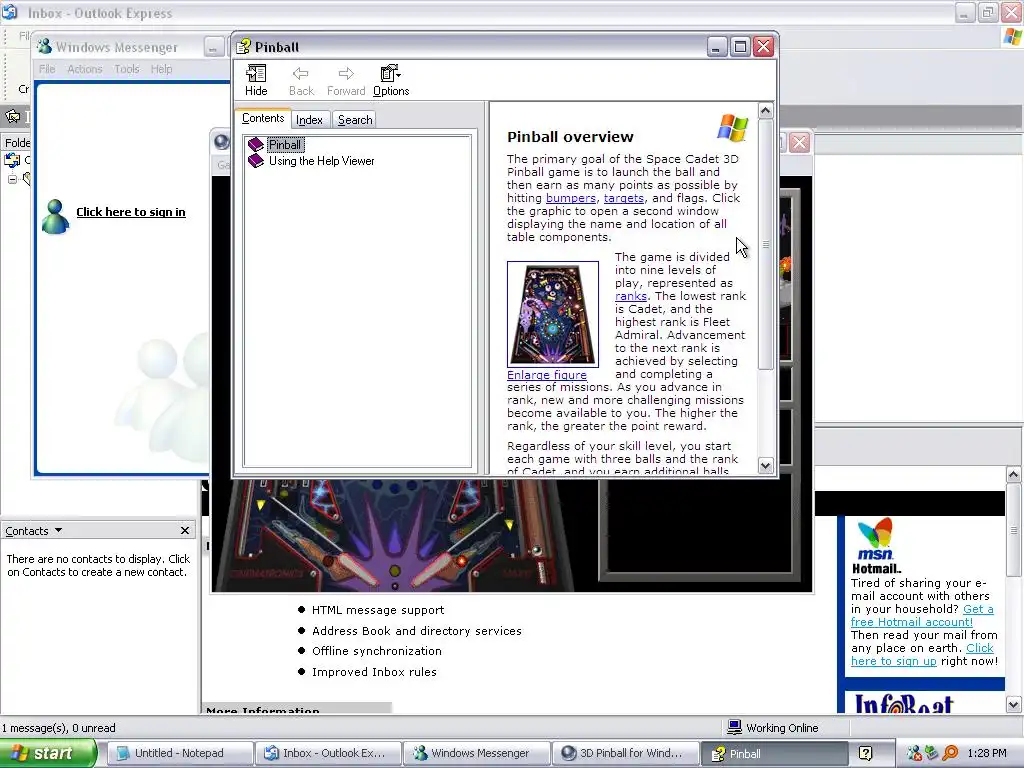1024x768 pixels.
Task: Click the Forward arrow in help toolbar
Action: [x=346, y=81]
